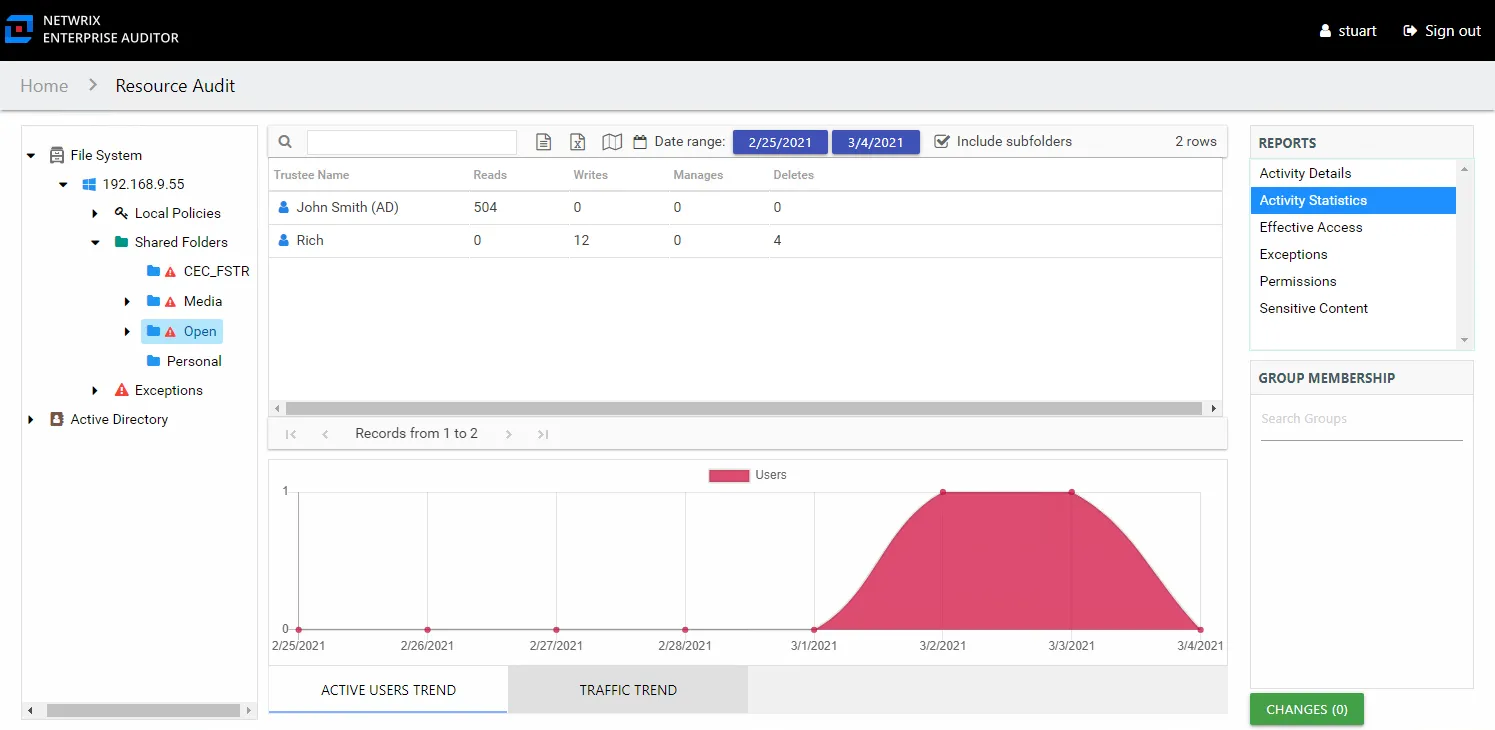
Task: Click the warning icon beside Media
Action: 170,302
